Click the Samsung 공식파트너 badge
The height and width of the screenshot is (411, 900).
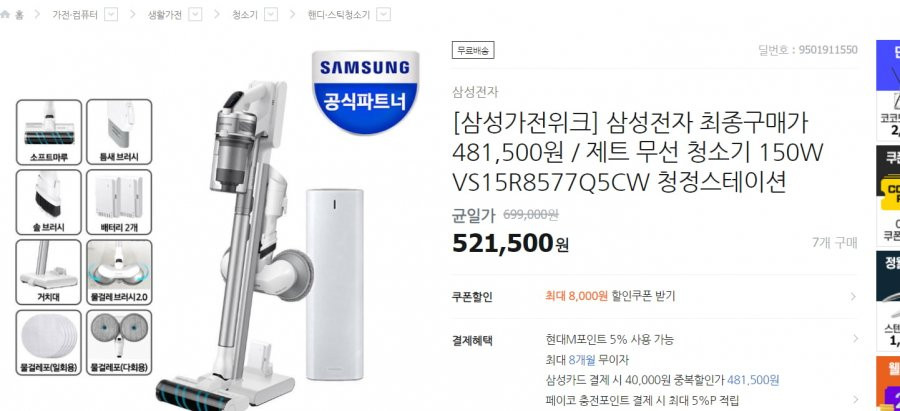point(366,92)
